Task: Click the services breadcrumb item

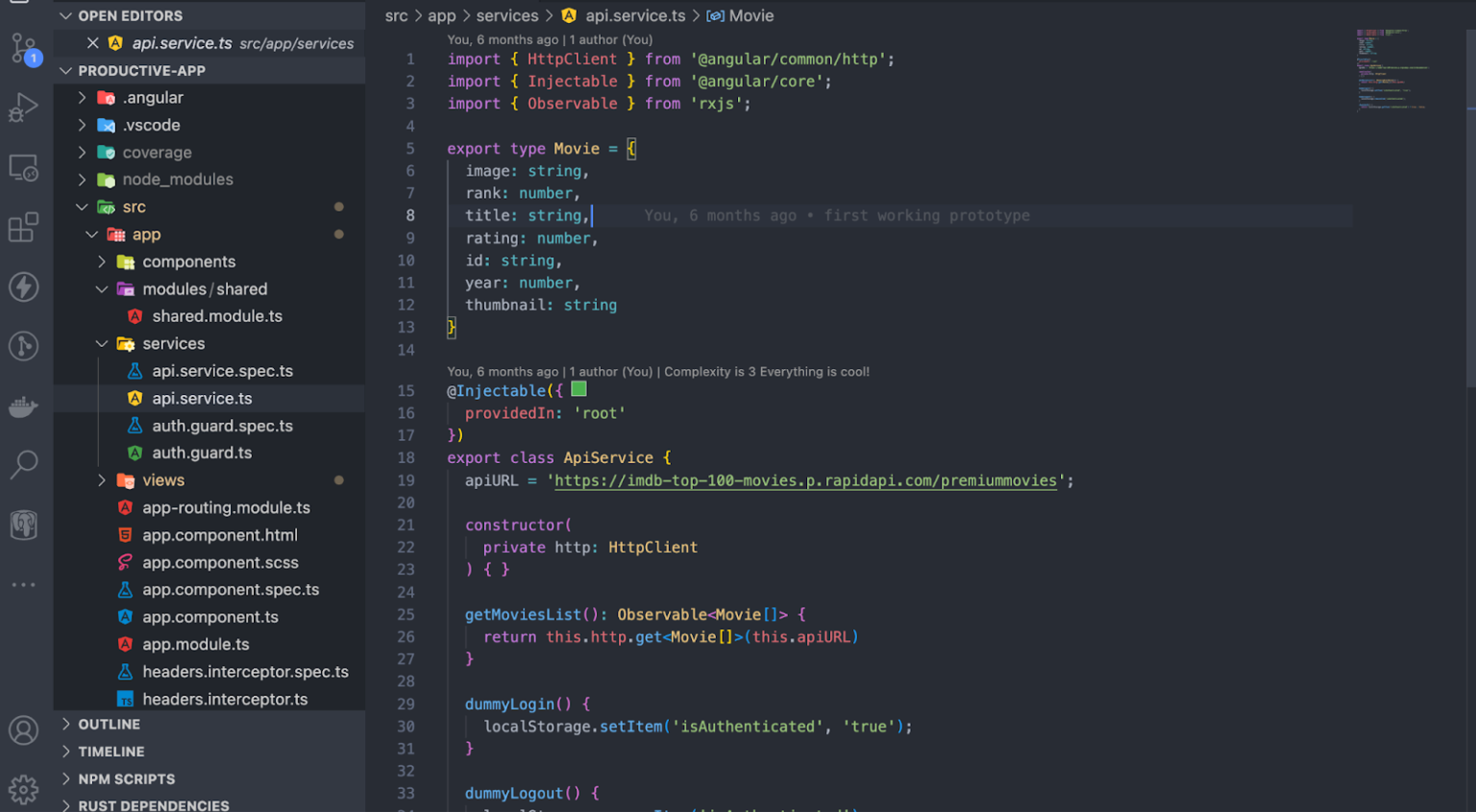Action: [506, 15]
